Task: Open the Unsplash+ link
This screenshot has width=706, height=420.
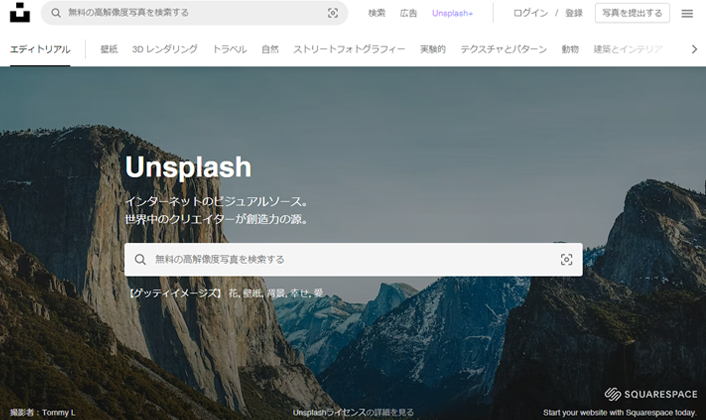Action: coord(453,14)
